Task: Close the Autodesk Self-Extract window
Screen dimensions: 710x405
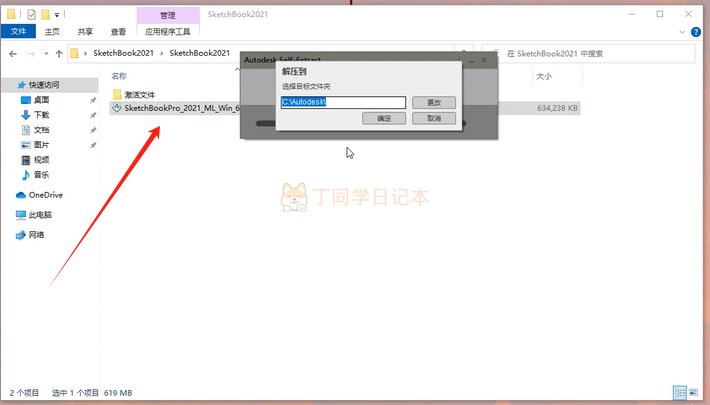Action: coord(484,60)
